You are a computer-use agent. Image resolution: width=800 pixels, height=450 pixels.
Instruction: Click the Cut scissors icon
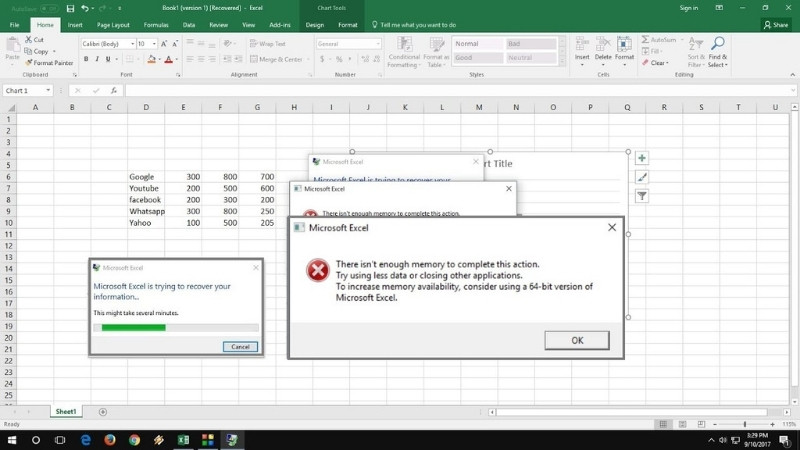29,39
